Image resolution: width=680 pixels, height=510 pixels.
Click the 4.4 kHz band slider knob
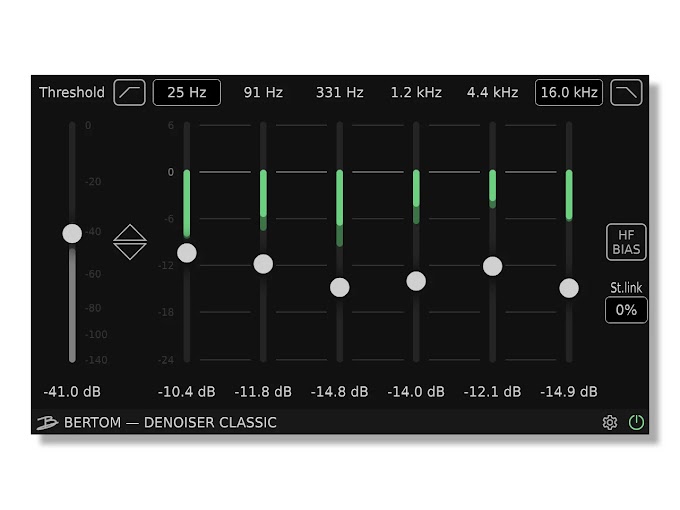click(x=493, y=266)
